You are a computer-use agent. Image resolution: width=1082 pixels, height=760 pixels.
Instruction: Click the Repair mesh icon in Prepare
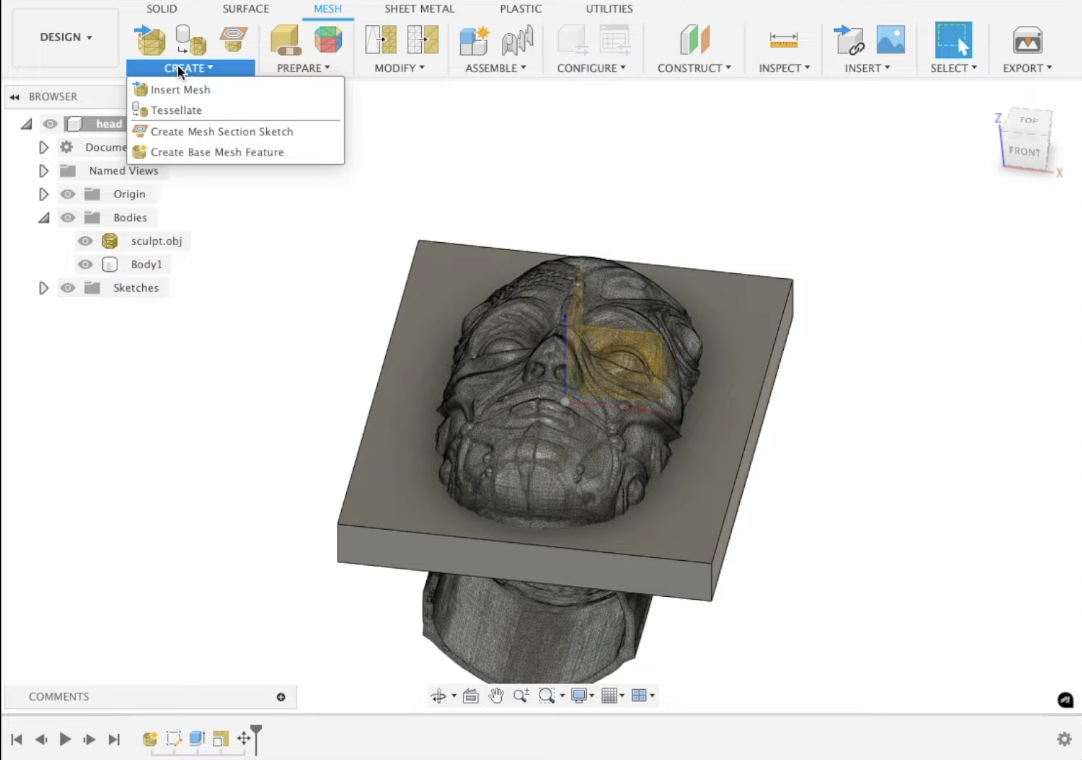286,39
